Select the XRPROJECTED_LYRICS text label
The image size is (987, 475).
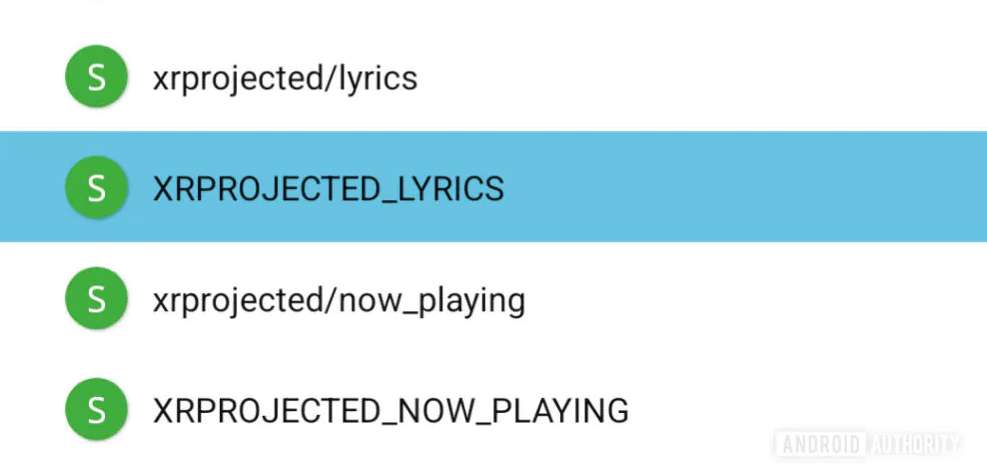click(x=328, y=188)
